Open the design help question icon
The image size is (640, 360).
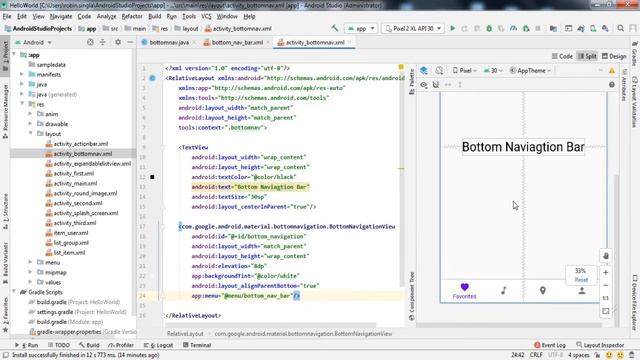(611, 84)
